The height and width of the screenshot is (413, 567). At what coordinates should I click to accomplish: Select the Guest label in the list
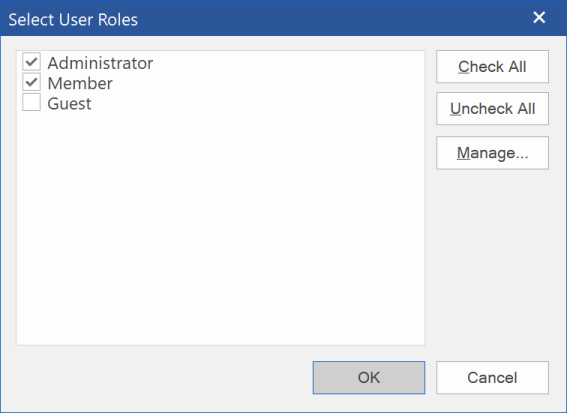[x=69, y=103]
